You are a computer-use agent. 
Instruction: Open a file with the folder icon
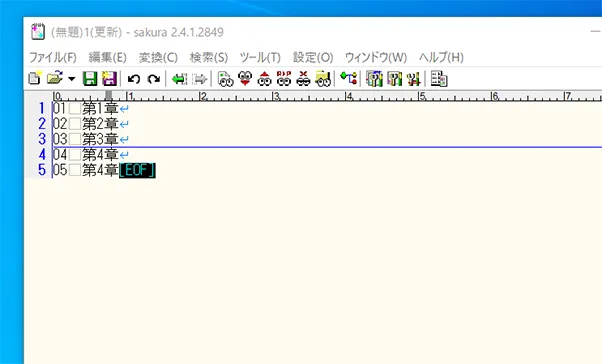55,78
